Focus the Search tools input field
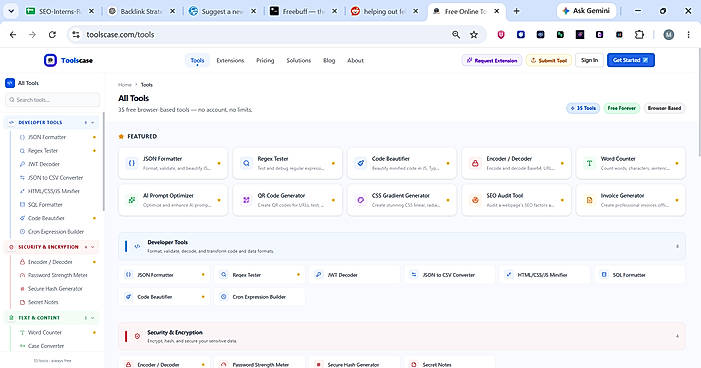The width and height of the screenshot is (701, 368). click(52, 100)
